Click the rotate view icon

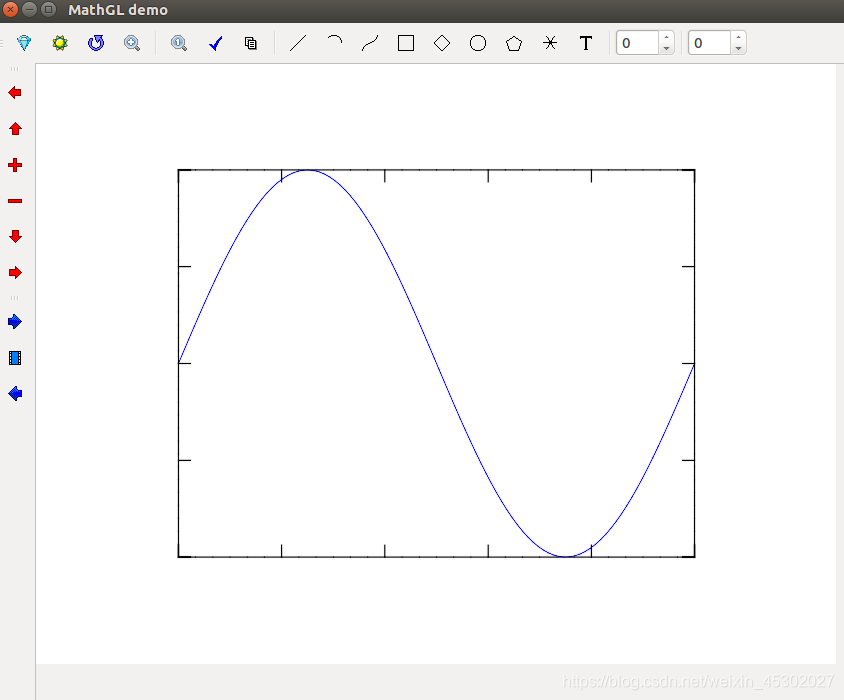pyautogui.click(x=95, y=43)
